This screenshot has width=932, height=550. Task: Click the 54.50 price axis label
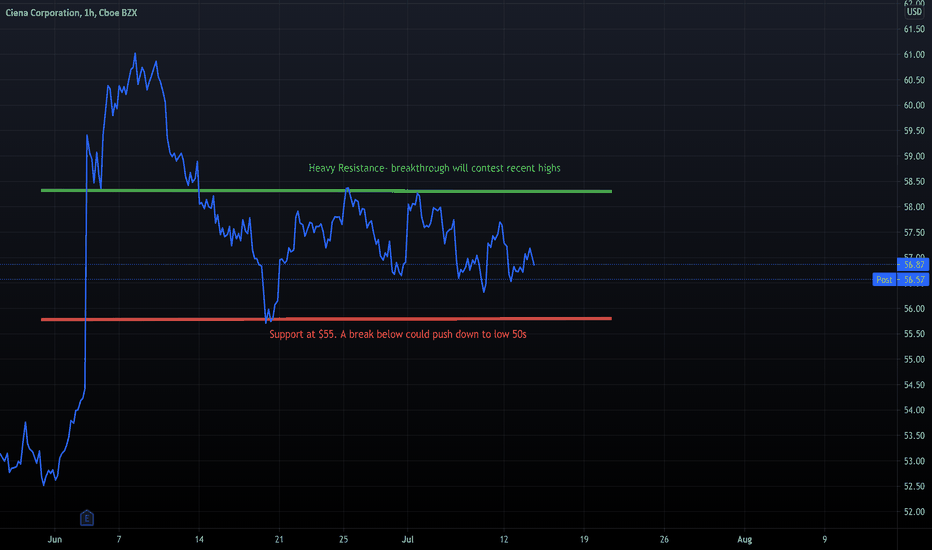(x=914, y=385)
